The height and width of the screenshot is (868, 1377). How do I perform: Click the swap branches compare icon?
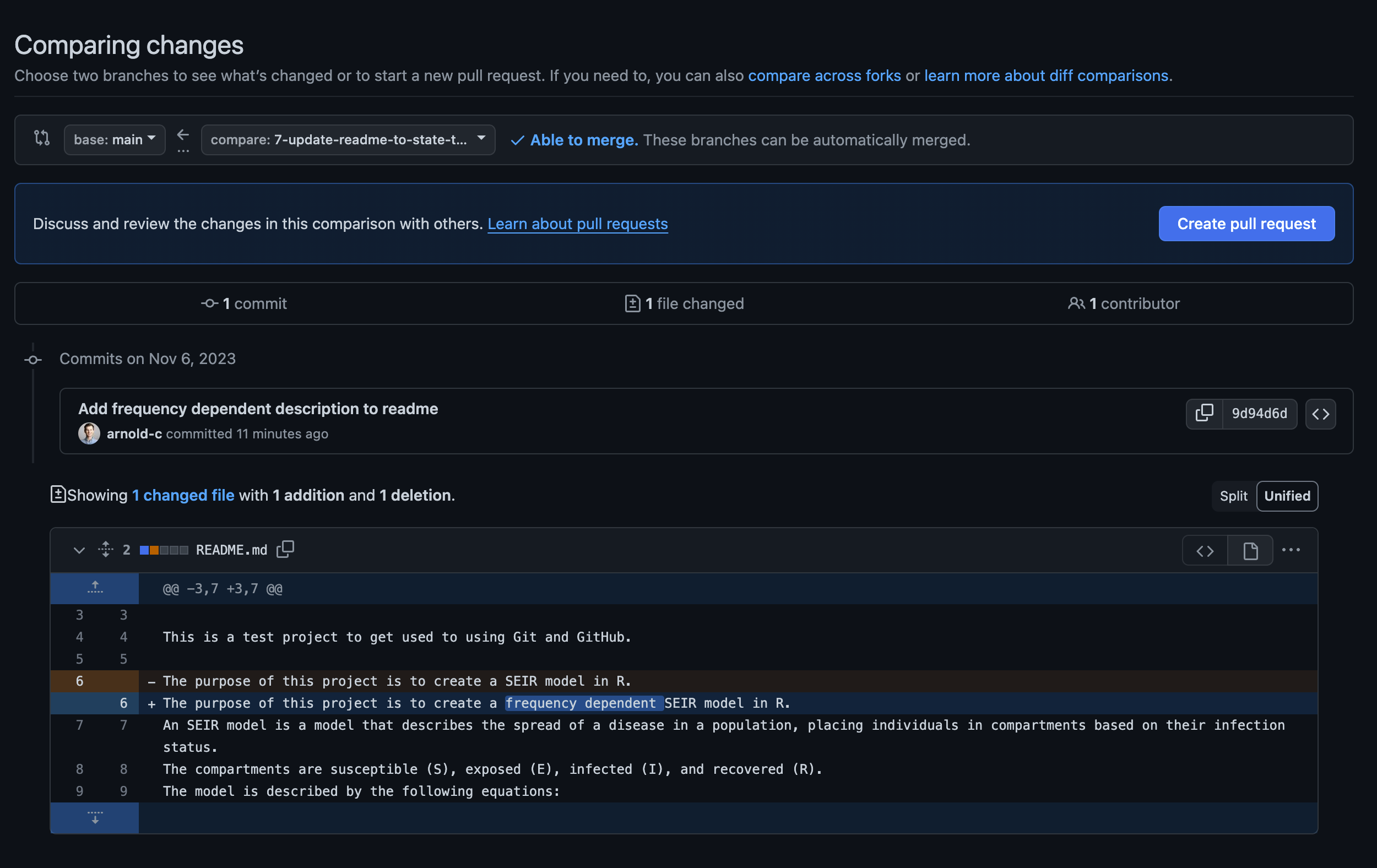tap(42, 138)
